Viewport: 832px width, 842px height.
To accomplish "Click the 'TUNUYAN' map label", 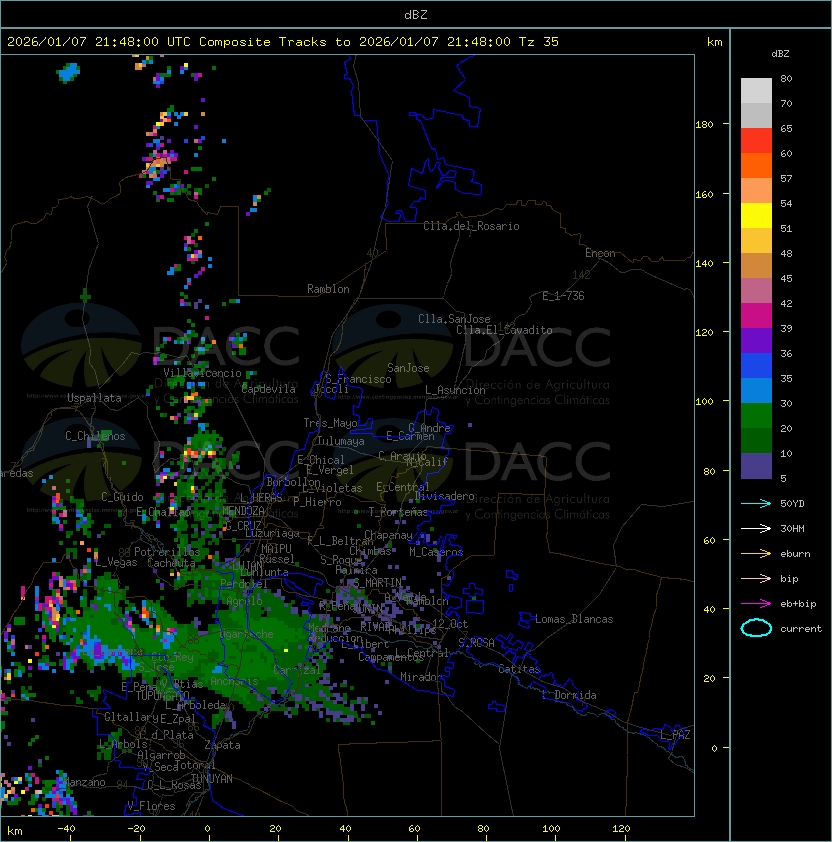I will click(x=212, y=779).
